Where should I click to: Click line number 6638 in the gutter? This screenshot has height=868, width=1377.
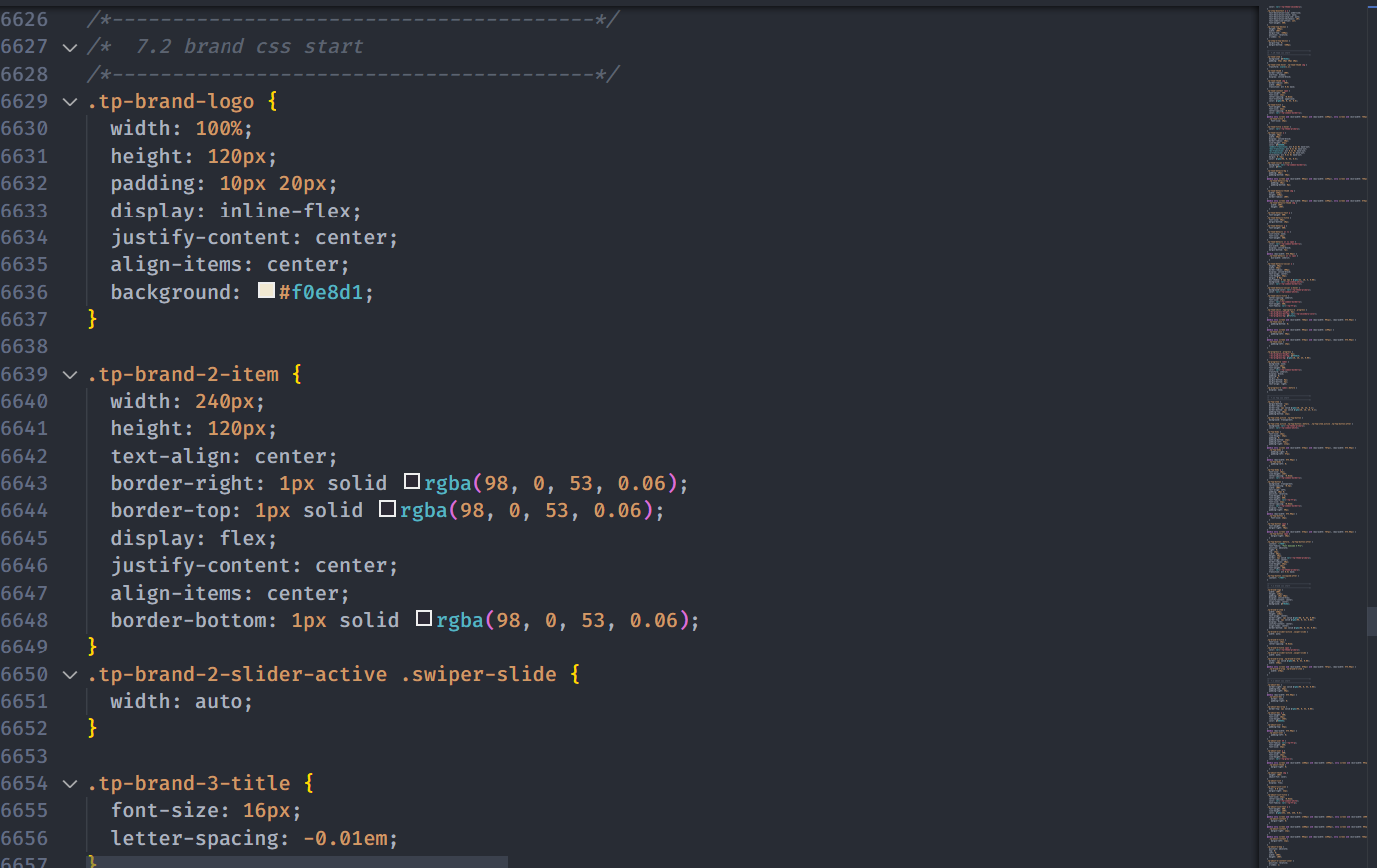[x=25, y=347]
